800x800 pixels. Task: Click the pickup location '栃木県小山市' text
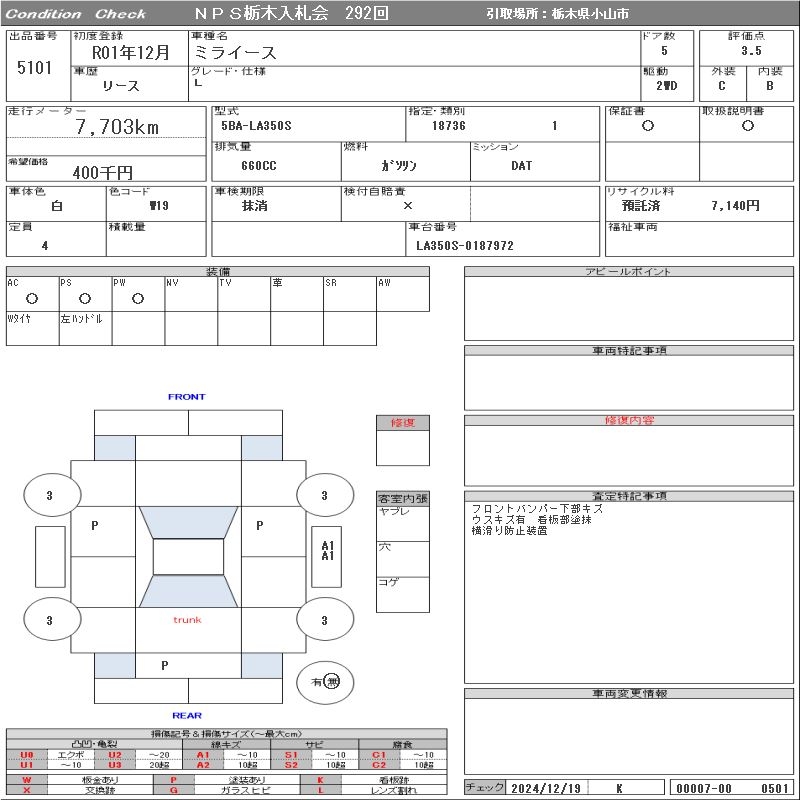click(x=590, y=14)
